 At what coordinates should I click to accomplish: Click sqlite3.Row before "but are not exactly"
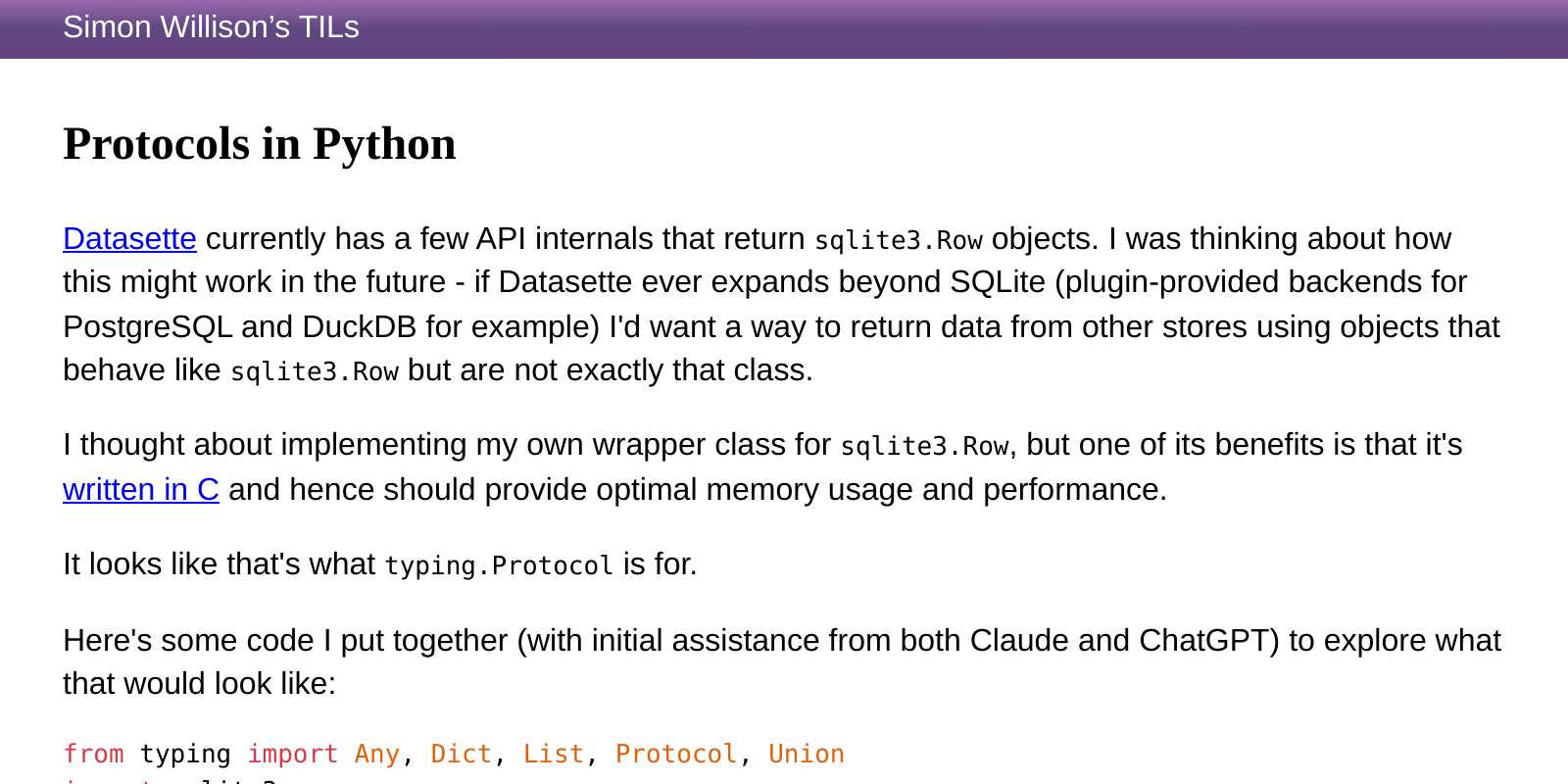click(314, 371)
